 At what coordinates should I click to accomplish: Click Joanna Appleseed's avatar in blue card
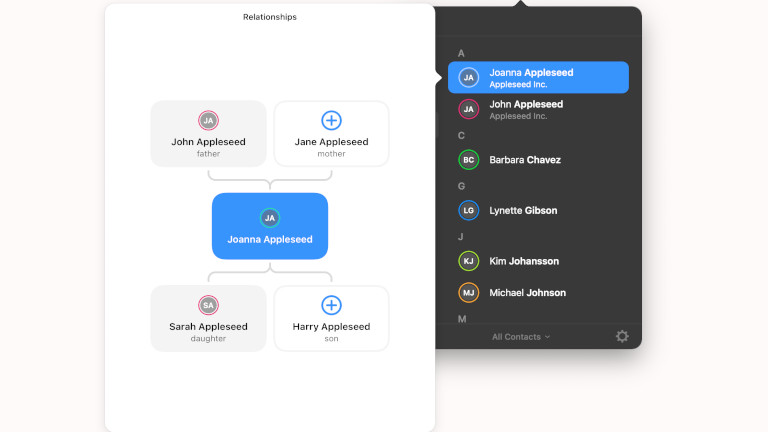pyautogui.click(x=270, y=218)
